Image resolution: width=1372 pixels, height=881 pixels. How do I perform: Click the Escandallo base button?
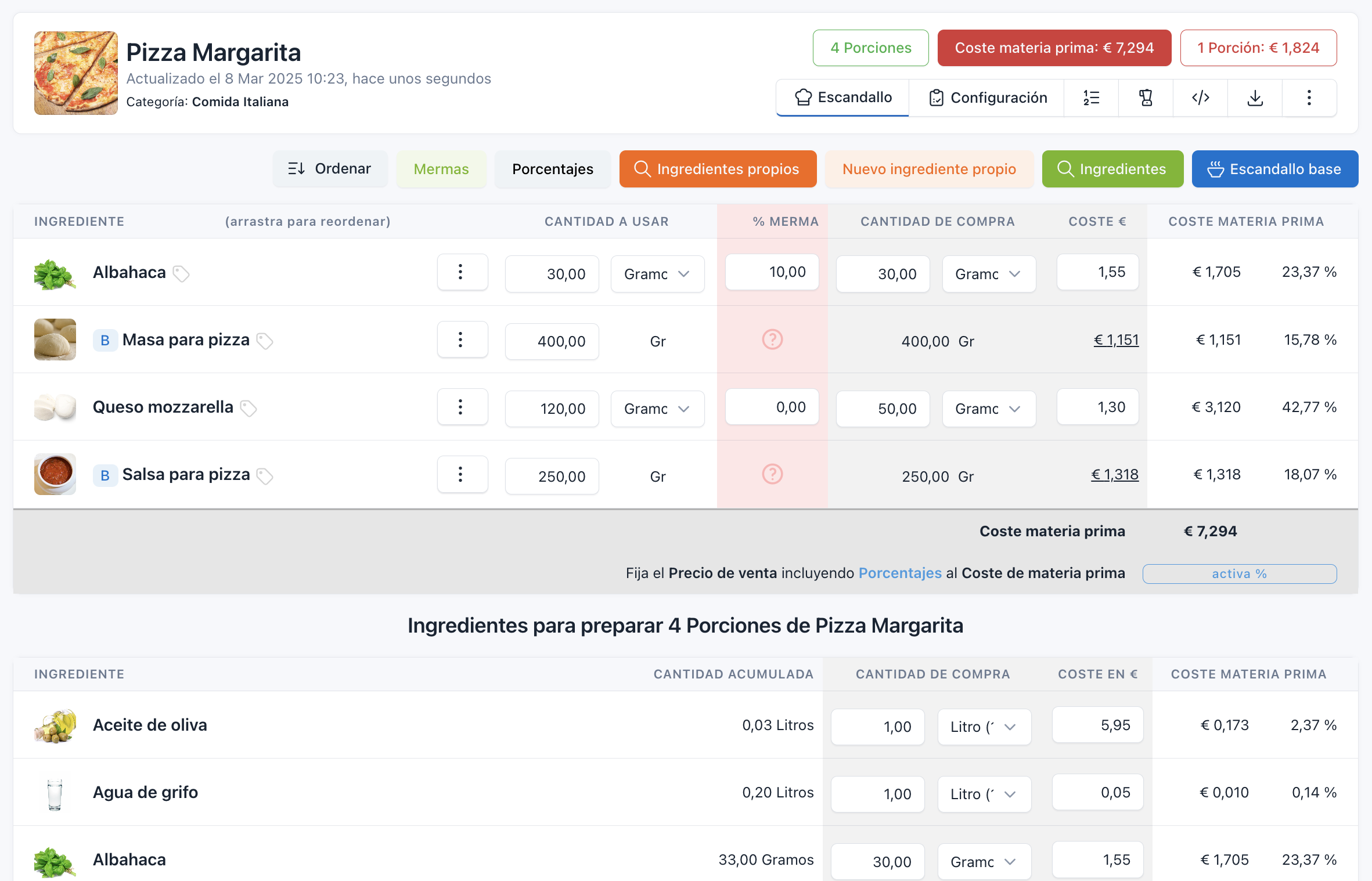pos(1275,169)
